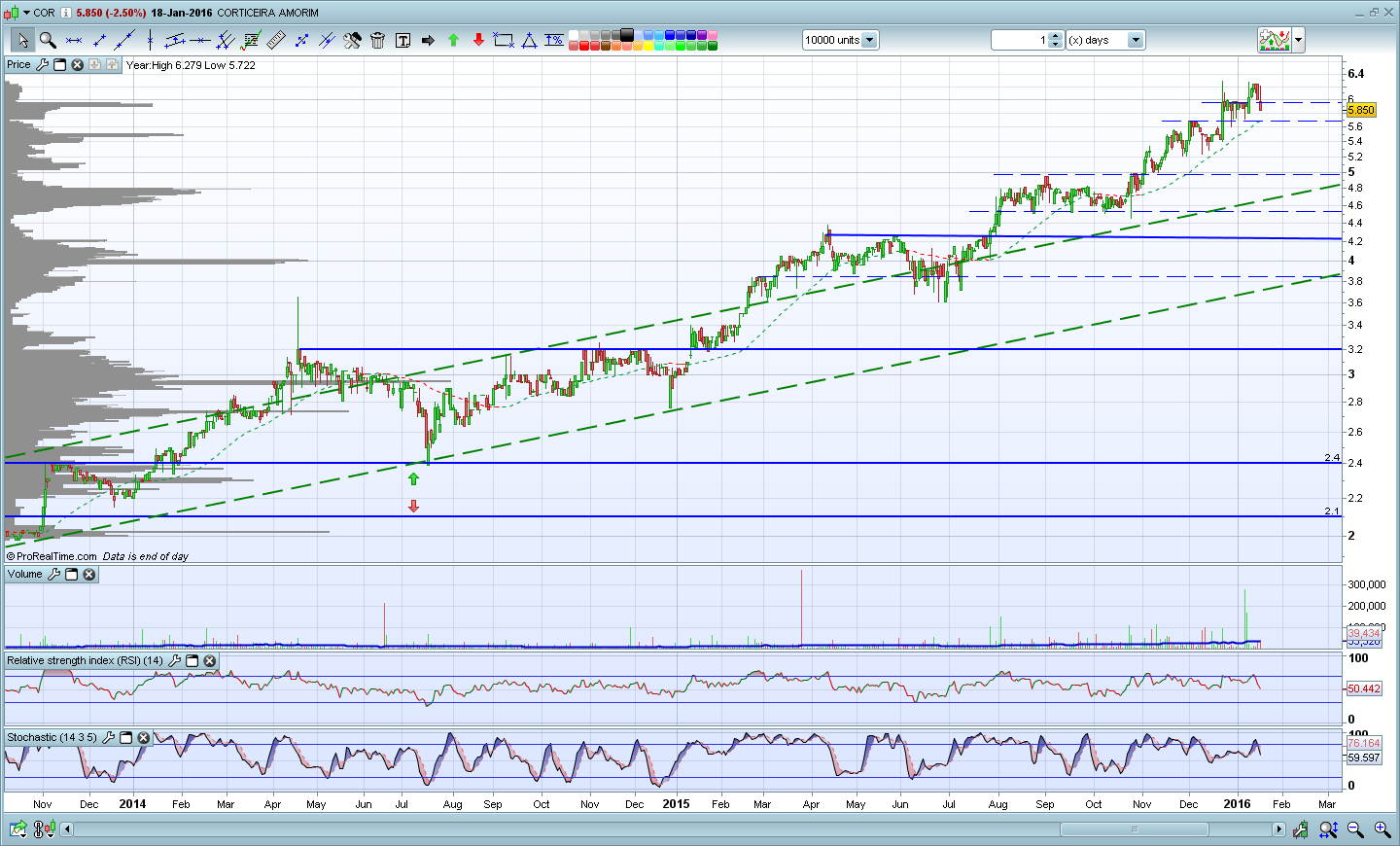Click the Stochastic (14 3 5) label
The width and height of the screenshot is (1400, 846).
coord(52,737)
